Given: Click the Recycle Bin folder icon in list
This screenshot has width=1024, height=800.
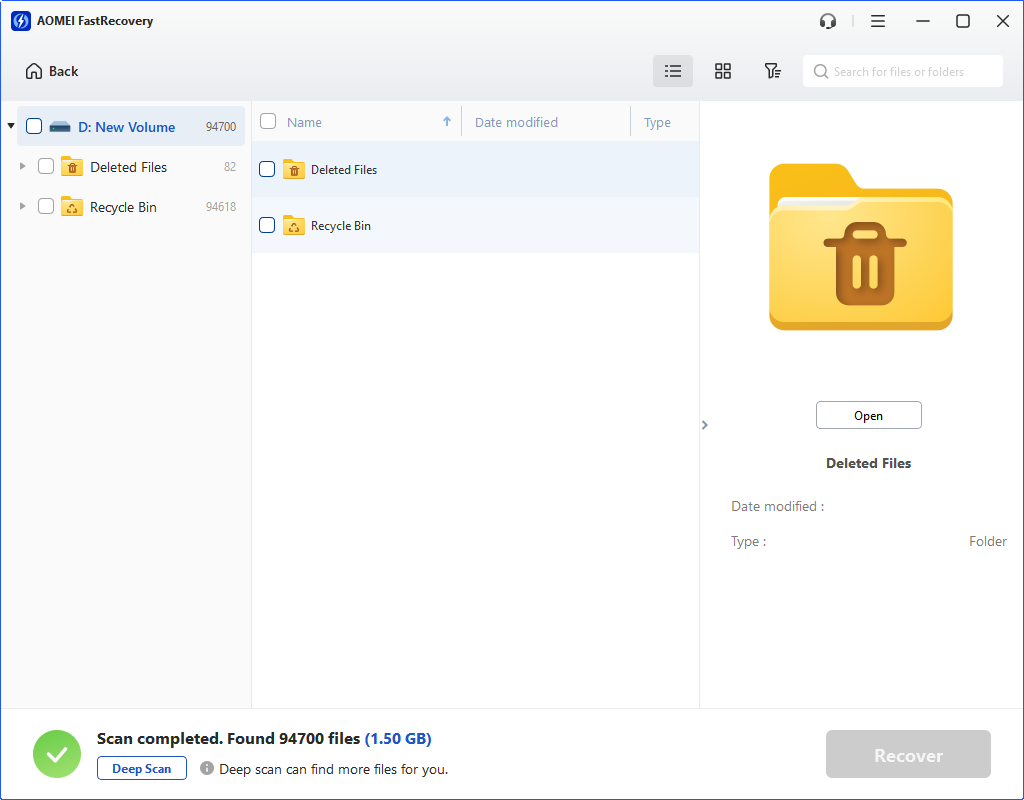Looking at the screenshot, I should 294,226.
